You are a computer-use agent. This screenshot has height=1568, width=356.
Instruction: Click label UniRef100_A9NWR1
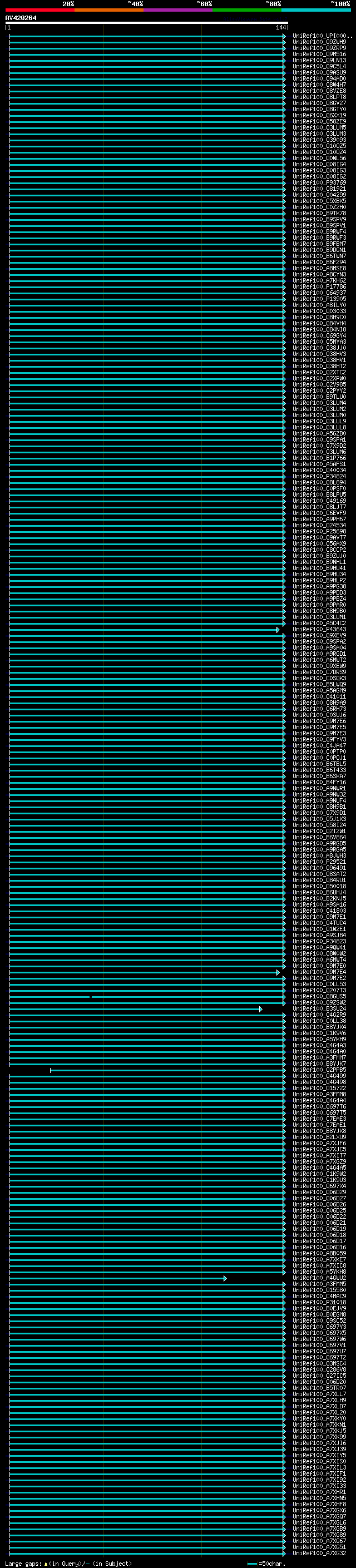(319, 788)
